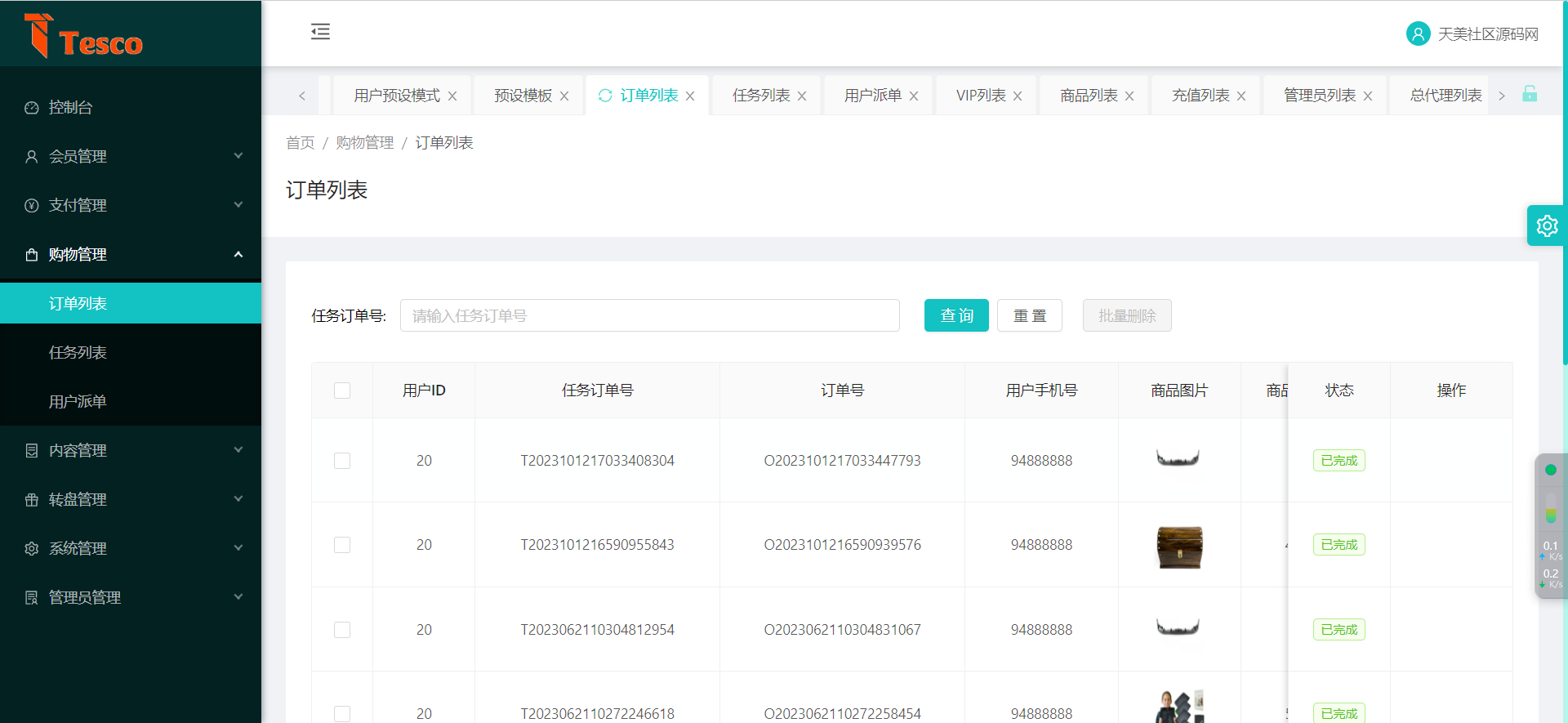The height and width of the screenshot is (723, 1568).
Task: Open product image for order T2023062110304812954
Action: 1178,627
